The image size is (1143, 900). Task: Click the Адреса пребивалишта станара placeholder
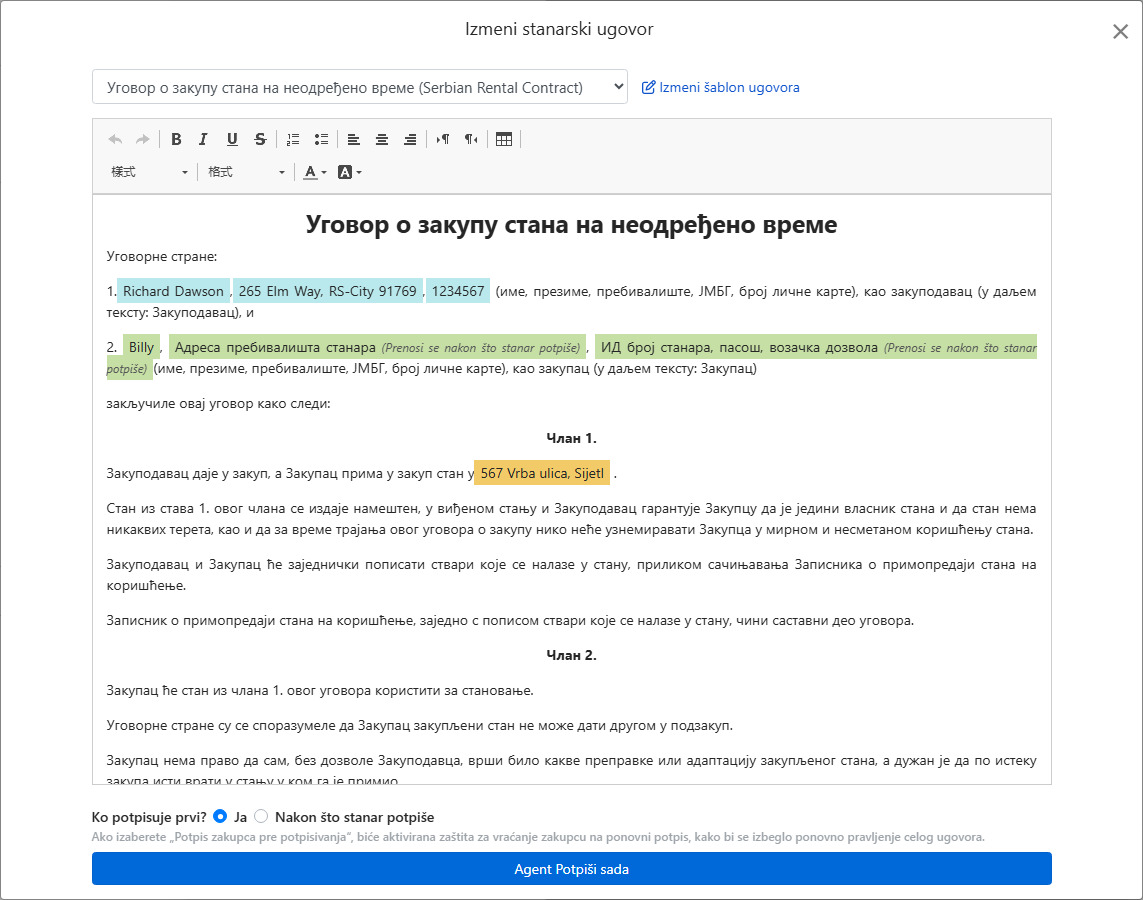point(378,348)
